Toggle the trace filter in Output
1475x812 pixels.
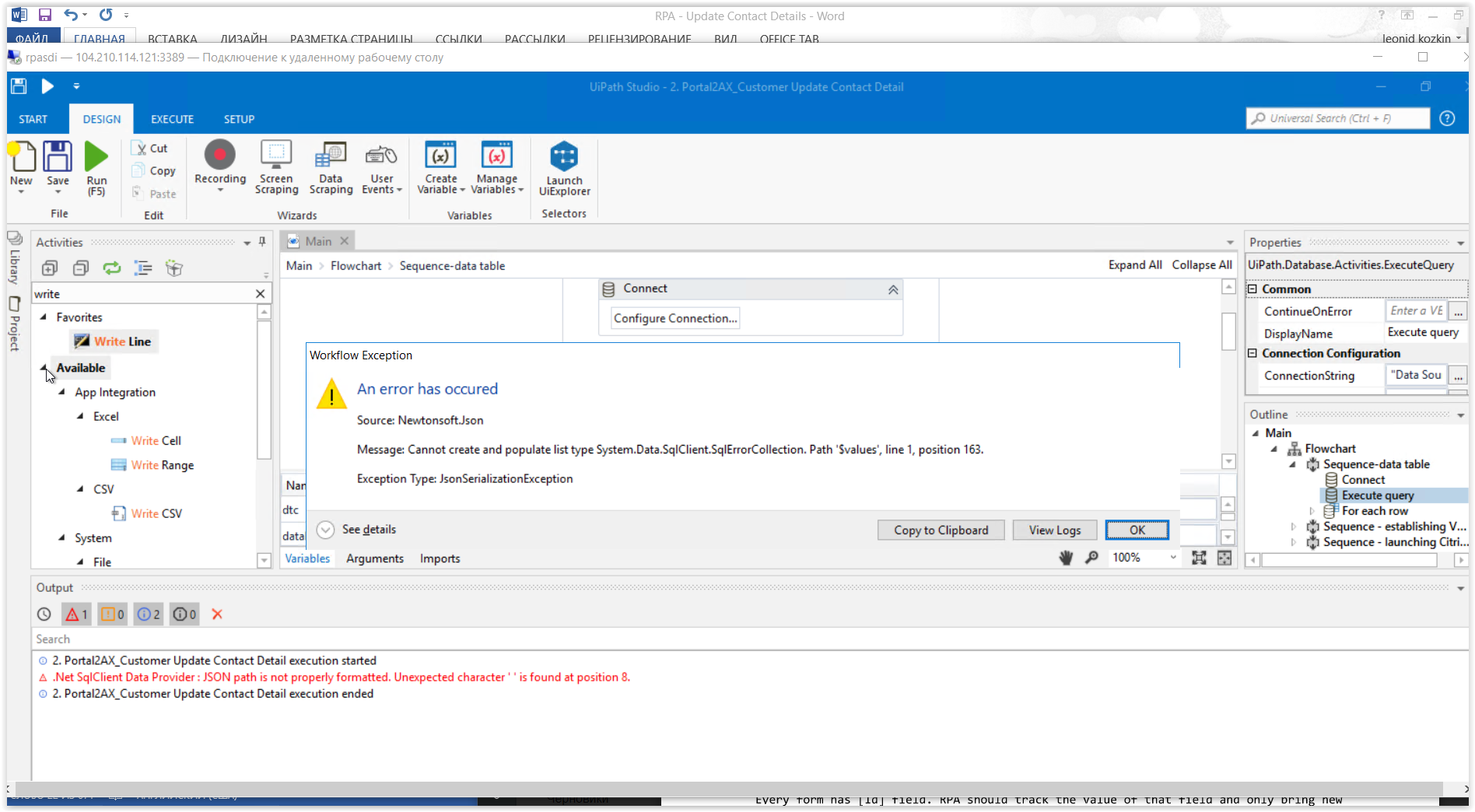pyautogui.click(x=184, y=614)
